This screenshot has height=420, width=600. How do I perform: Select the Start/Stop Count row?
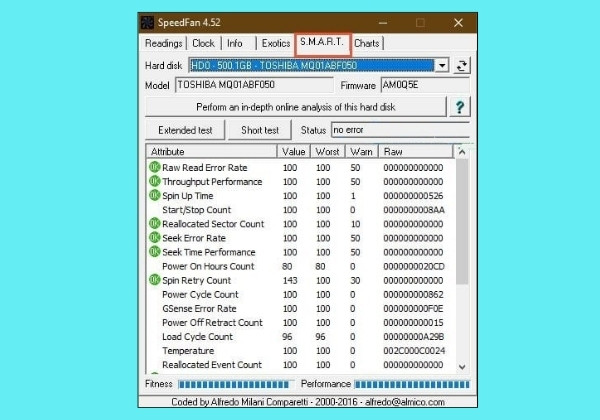pos(301,210)
